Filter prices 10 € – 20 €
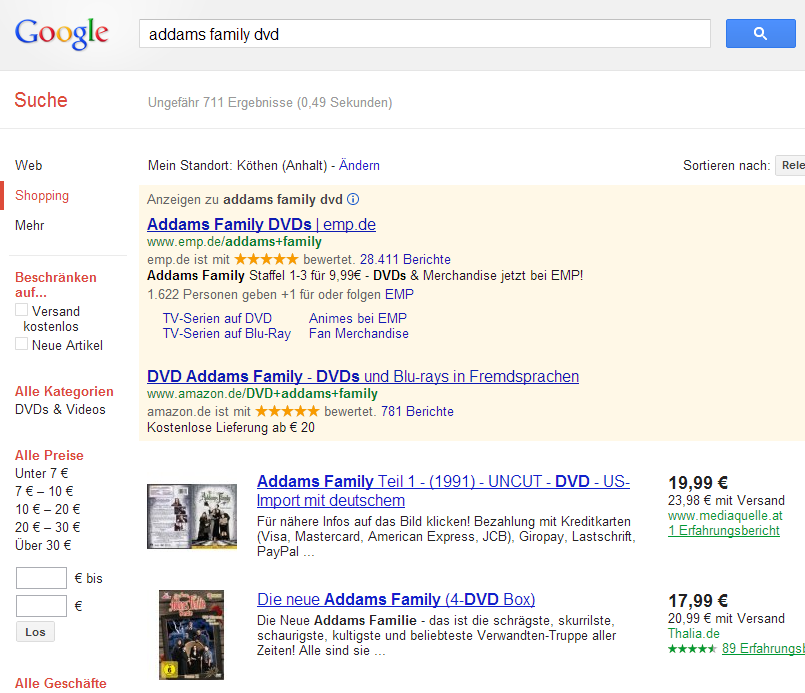This screenshot has width=805, height=693. point(48,509)
